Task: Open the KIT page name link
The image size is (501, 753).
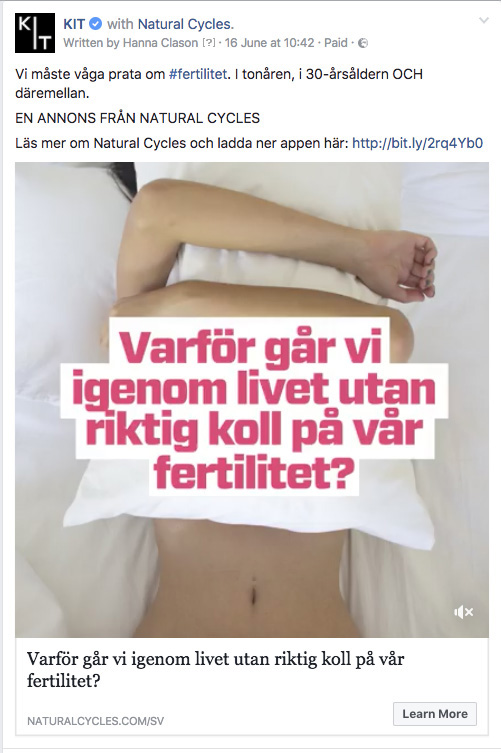Action: [74, 24]
